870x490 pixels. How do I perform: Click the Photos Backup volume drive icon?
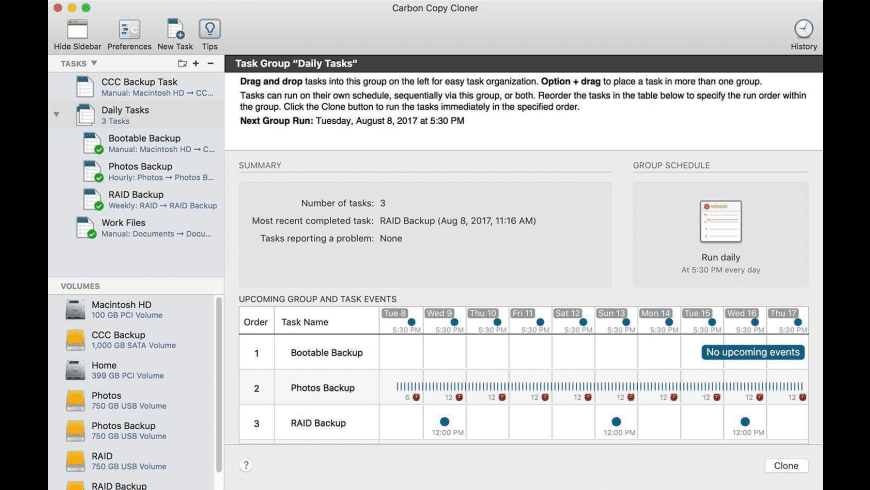pos(75,431)
